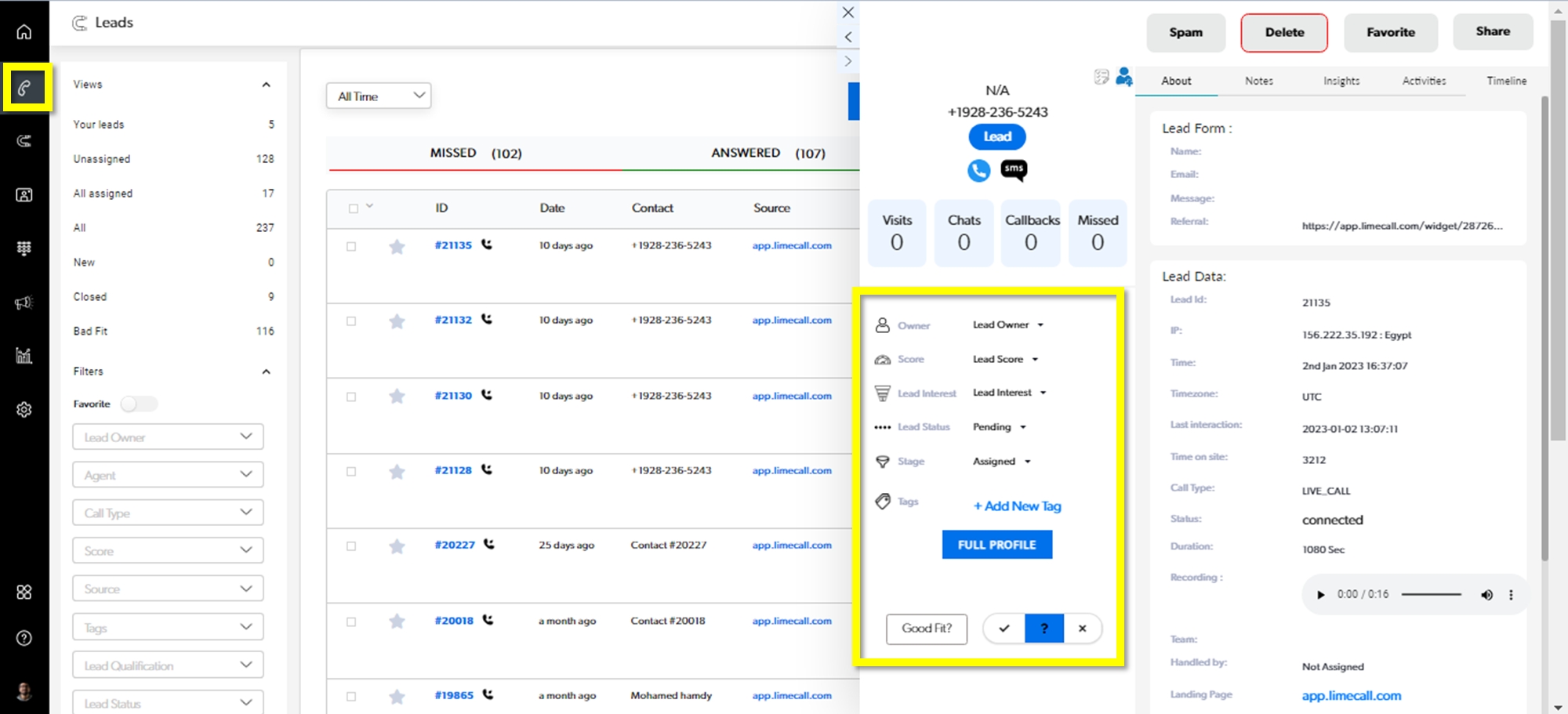
Task: Check the checkbox for lead #21132
Action: coord(351,321)
